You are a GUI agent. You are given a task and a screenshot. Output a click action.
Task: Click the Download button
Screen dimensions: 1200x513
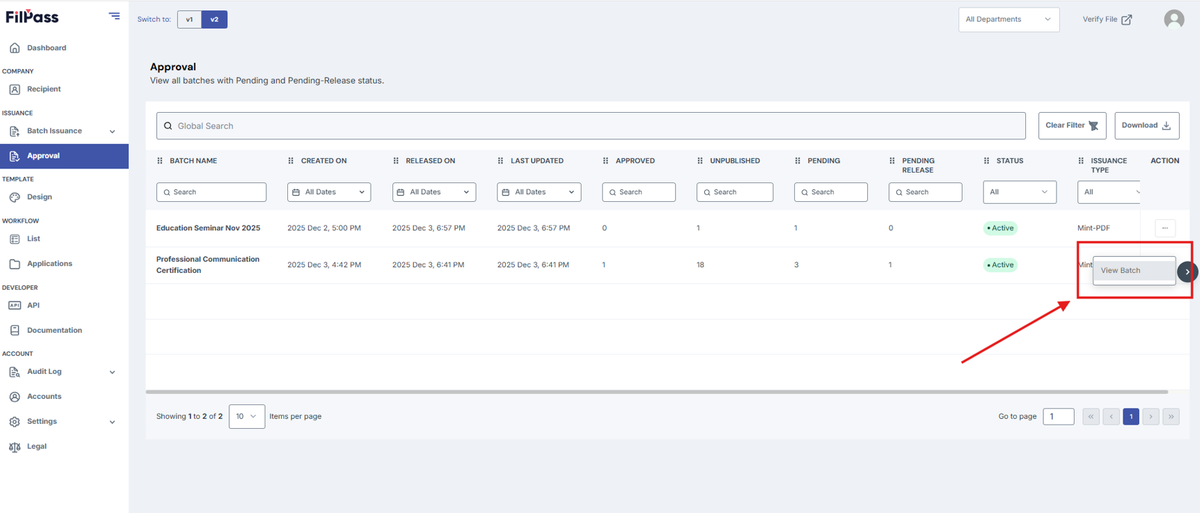(1146, 126)
